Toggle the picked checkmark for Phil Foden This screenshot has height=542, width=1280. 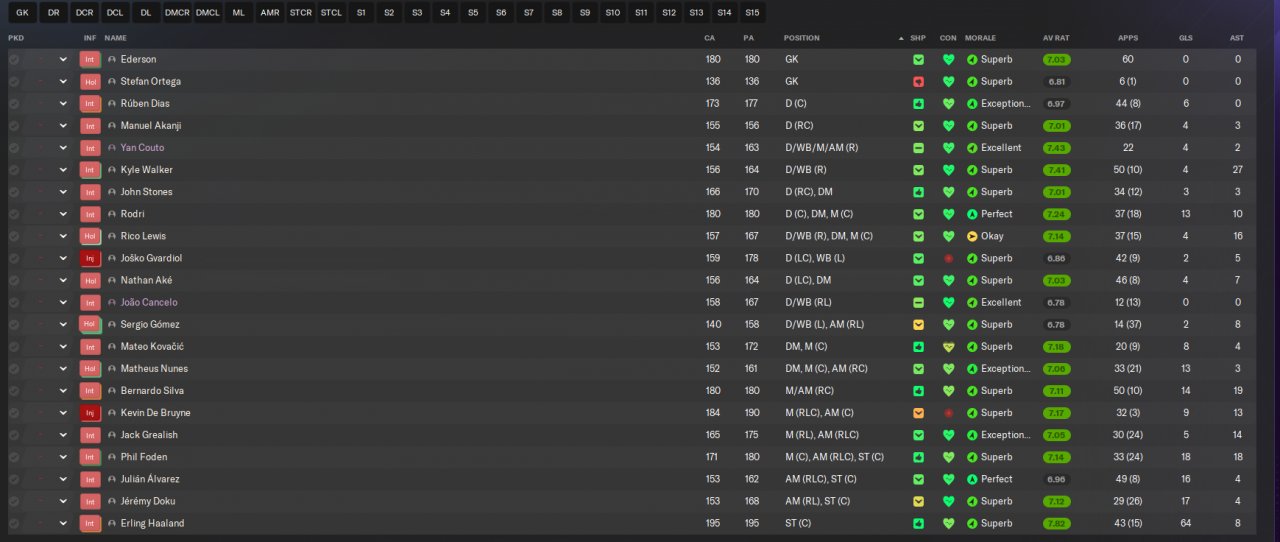tap(14, 457)
